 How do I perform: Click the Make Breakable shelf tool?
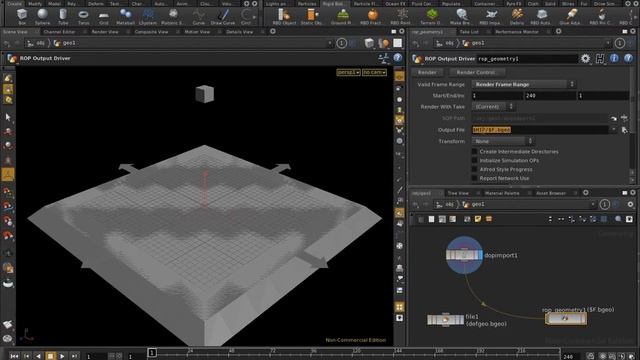460,16
